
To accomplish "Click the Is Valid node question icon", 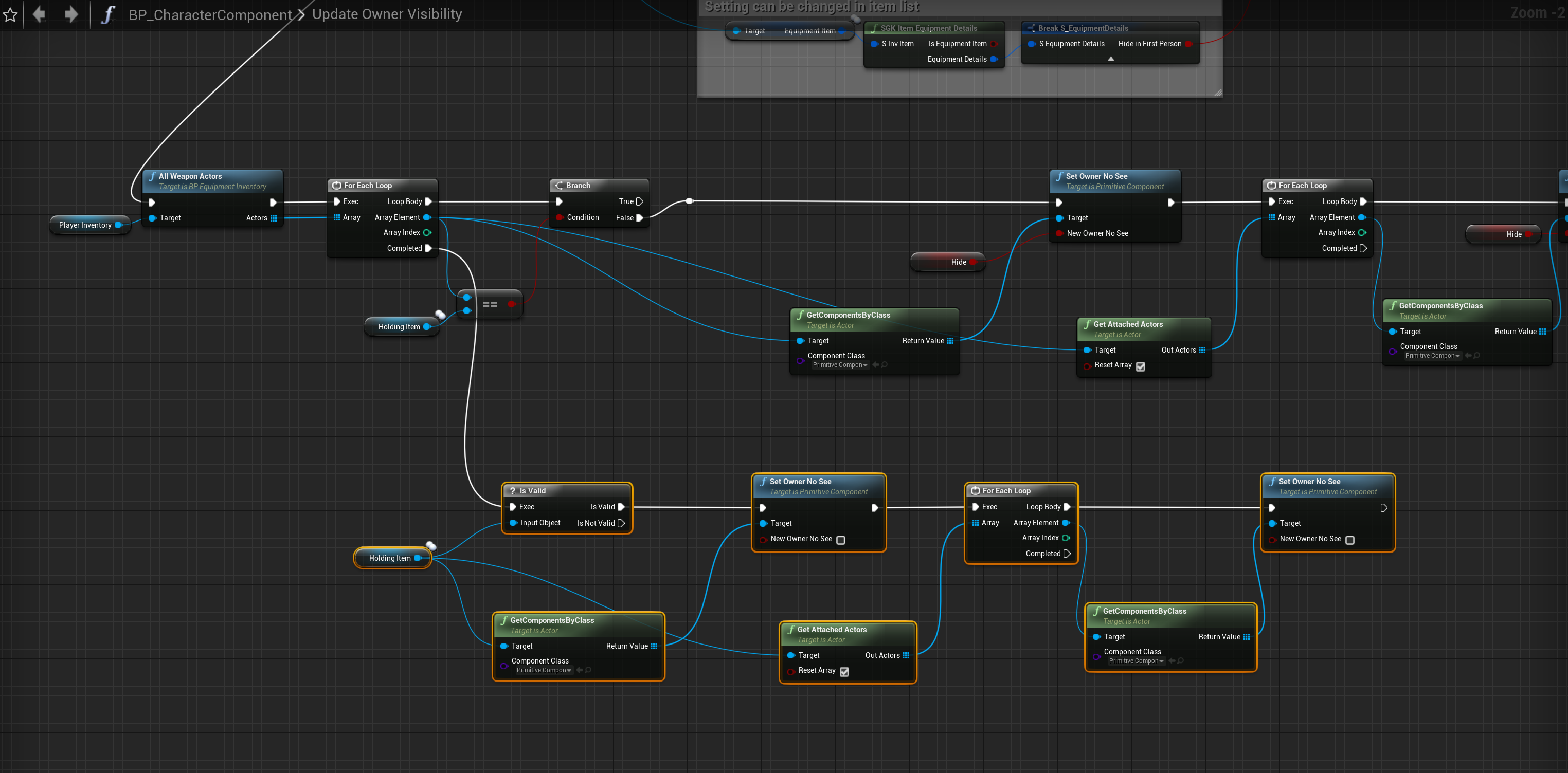I will tap(513, 491).
